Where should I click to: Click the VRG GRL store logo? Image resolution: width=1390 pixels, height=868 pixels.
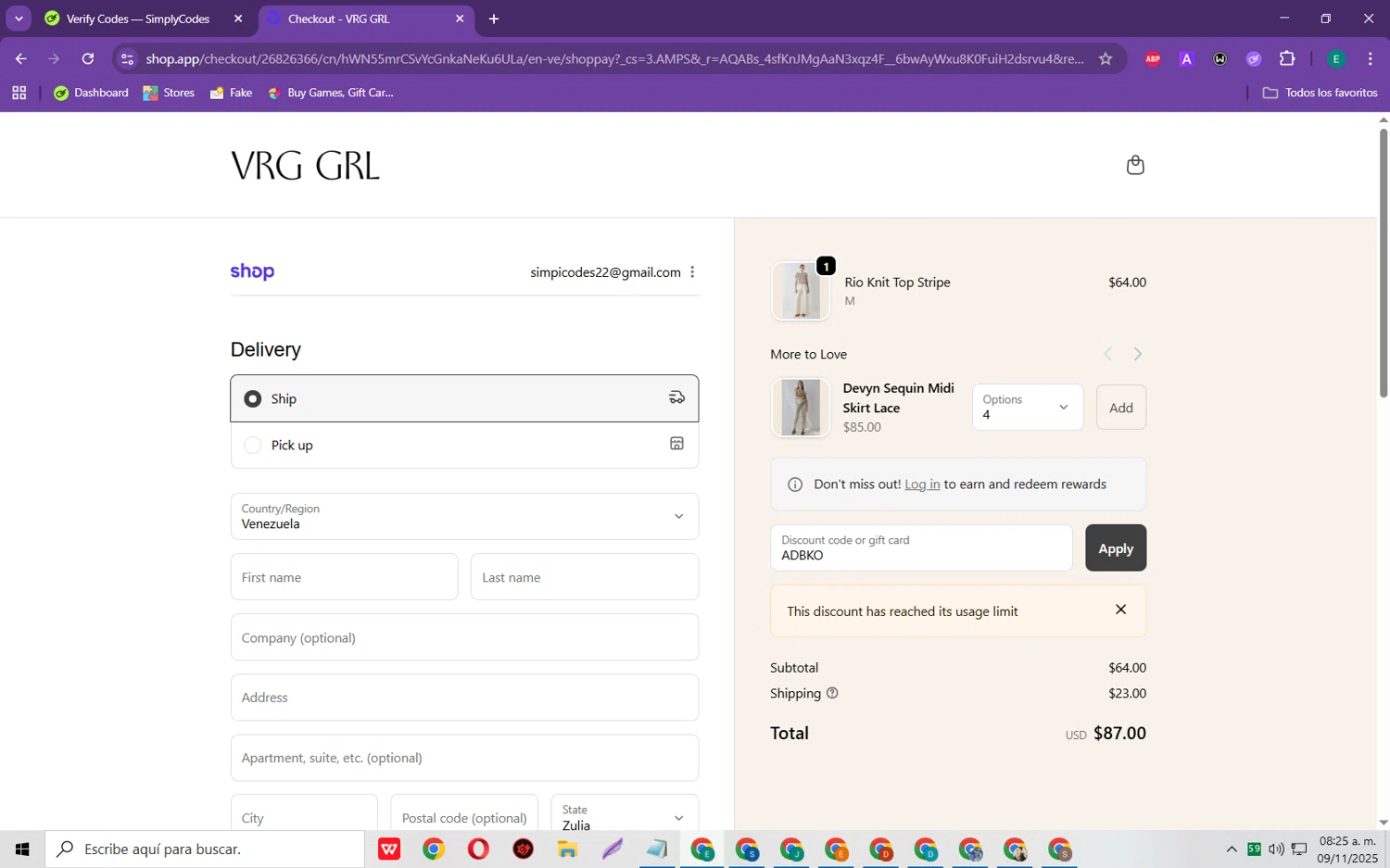[305, 166]
